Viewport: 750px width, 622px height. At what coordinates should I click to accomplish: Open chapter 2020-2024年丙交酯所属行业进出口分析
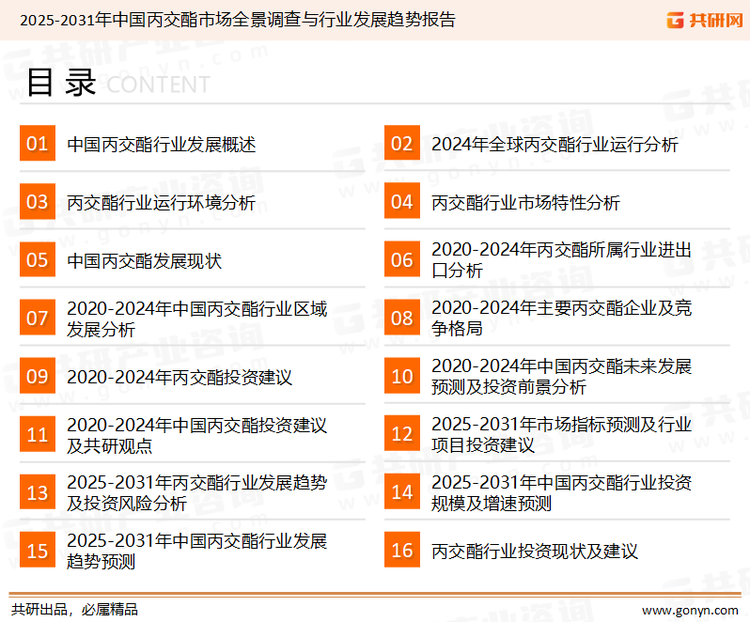click(561, 260)
